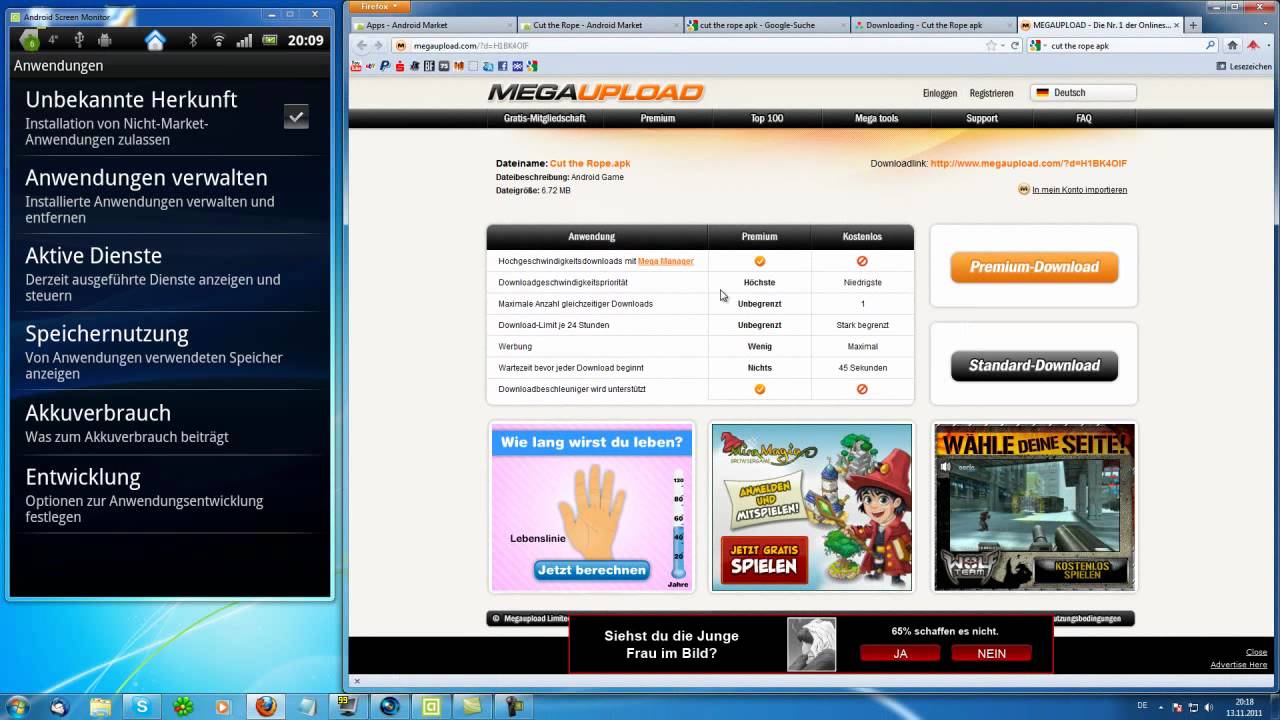The width and height of the screenshot is (1280, 720).
Task: Click the PayPal bookmark icon
Action: (x=384, y=66)
